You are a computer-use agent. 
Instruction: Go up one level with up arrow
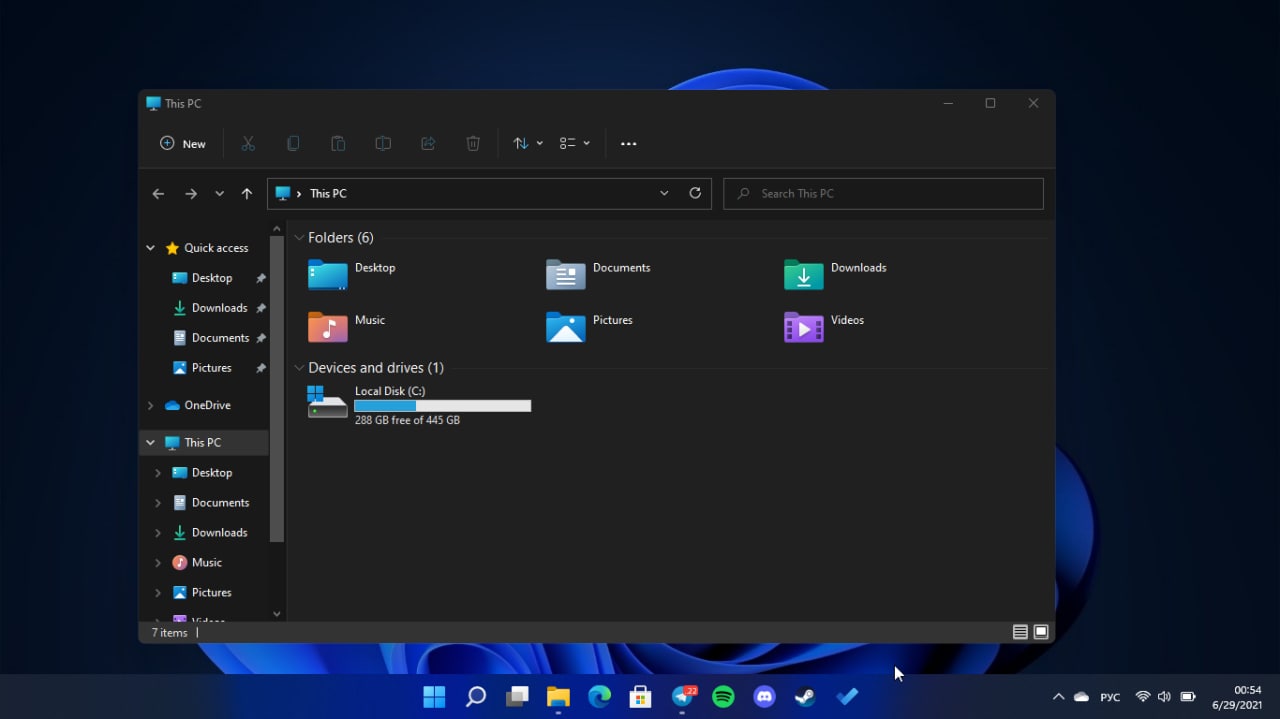point(247,194)
